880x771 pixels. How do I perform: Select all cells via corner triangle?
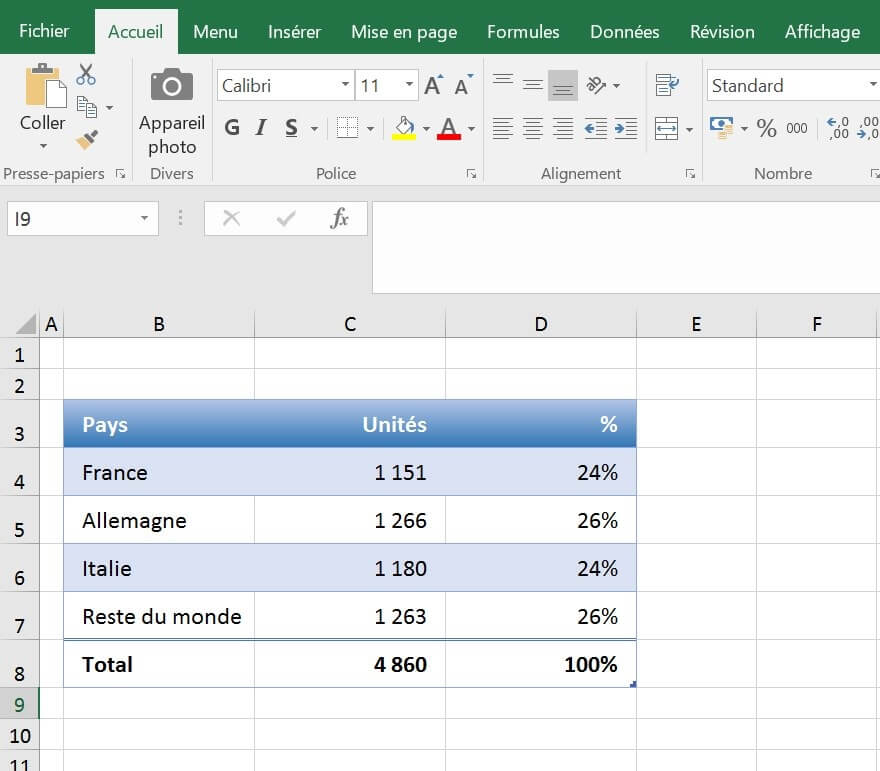(x=26, y=324)
